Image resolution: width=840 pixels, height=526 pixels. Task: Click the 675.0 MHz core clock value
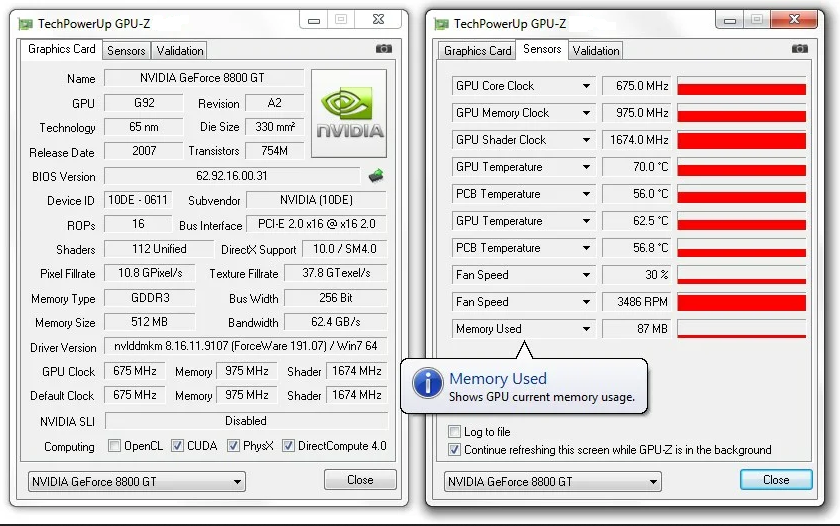tap(637, 86)
